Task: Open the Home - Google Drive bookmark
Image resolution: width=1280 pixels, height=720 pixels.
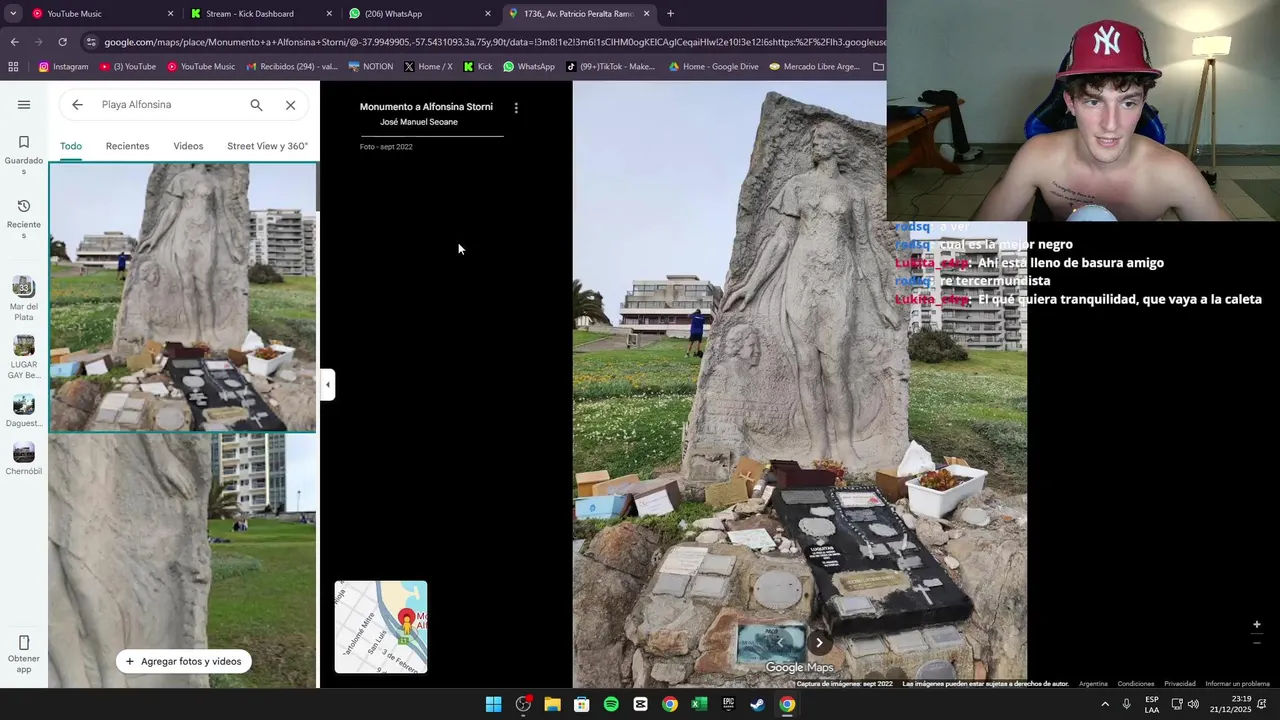Action: coord(713,67)
